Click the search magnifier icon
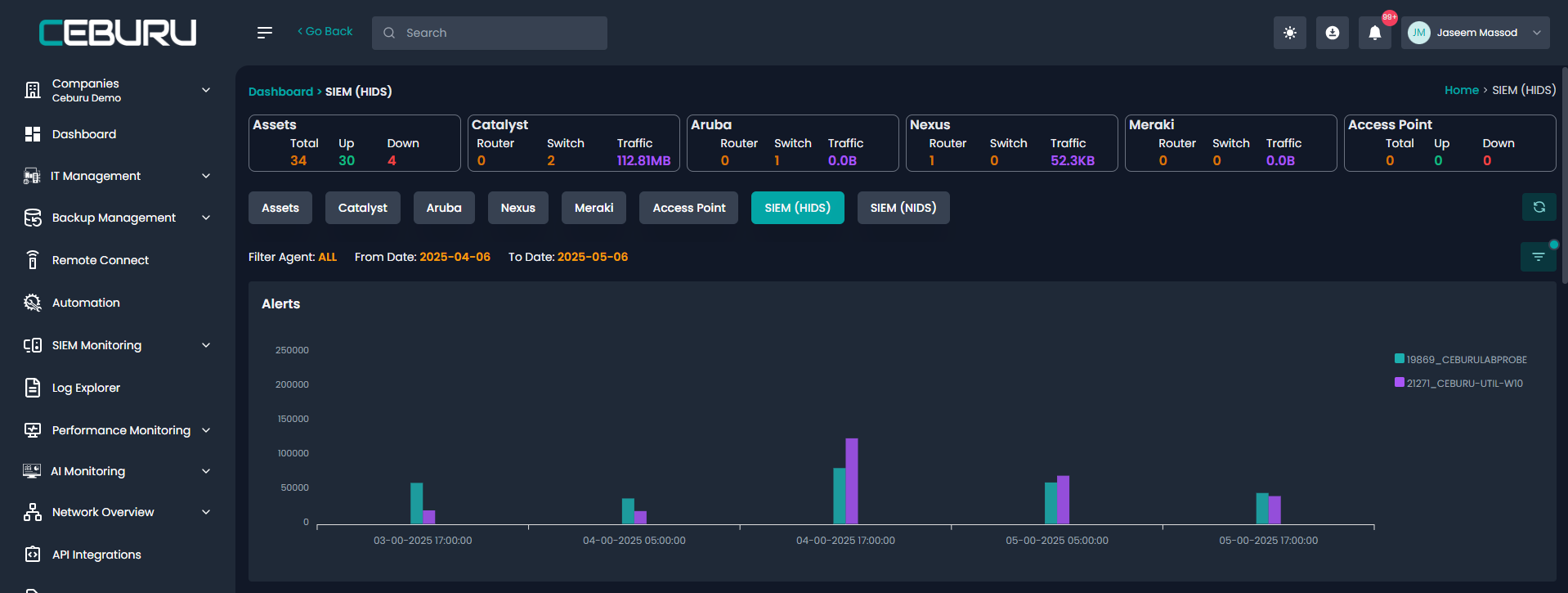 pyautogui.click(x=389, y=33)
